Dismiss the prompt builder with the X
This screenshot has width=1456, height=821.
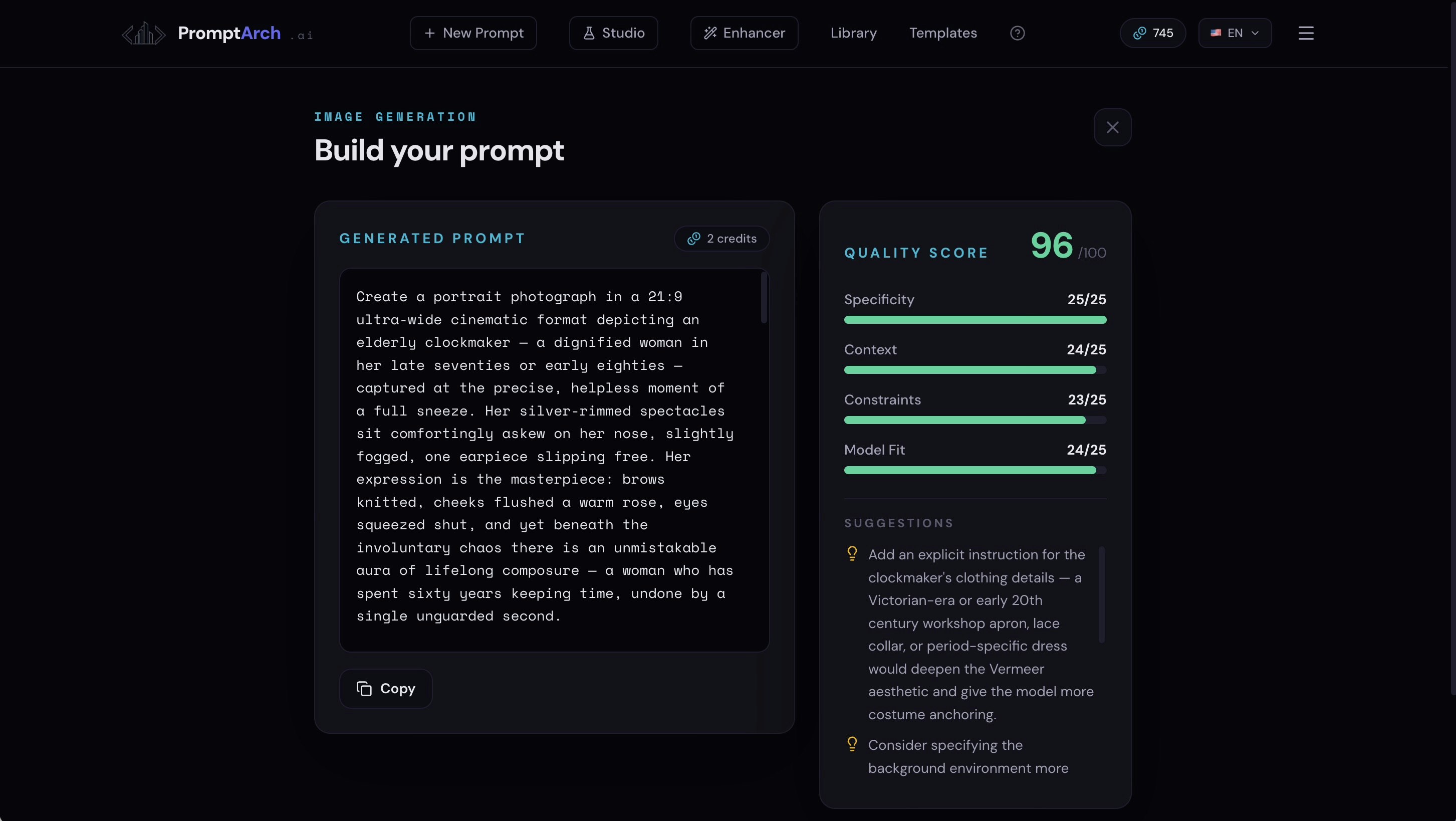1112,127
